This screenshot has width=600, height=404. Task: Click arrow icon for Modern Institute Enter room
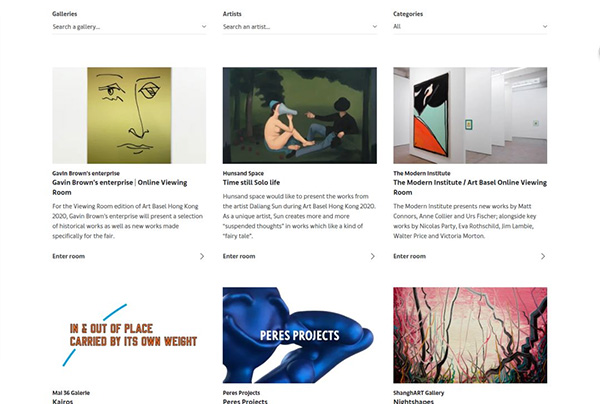[x=543, y=256]
